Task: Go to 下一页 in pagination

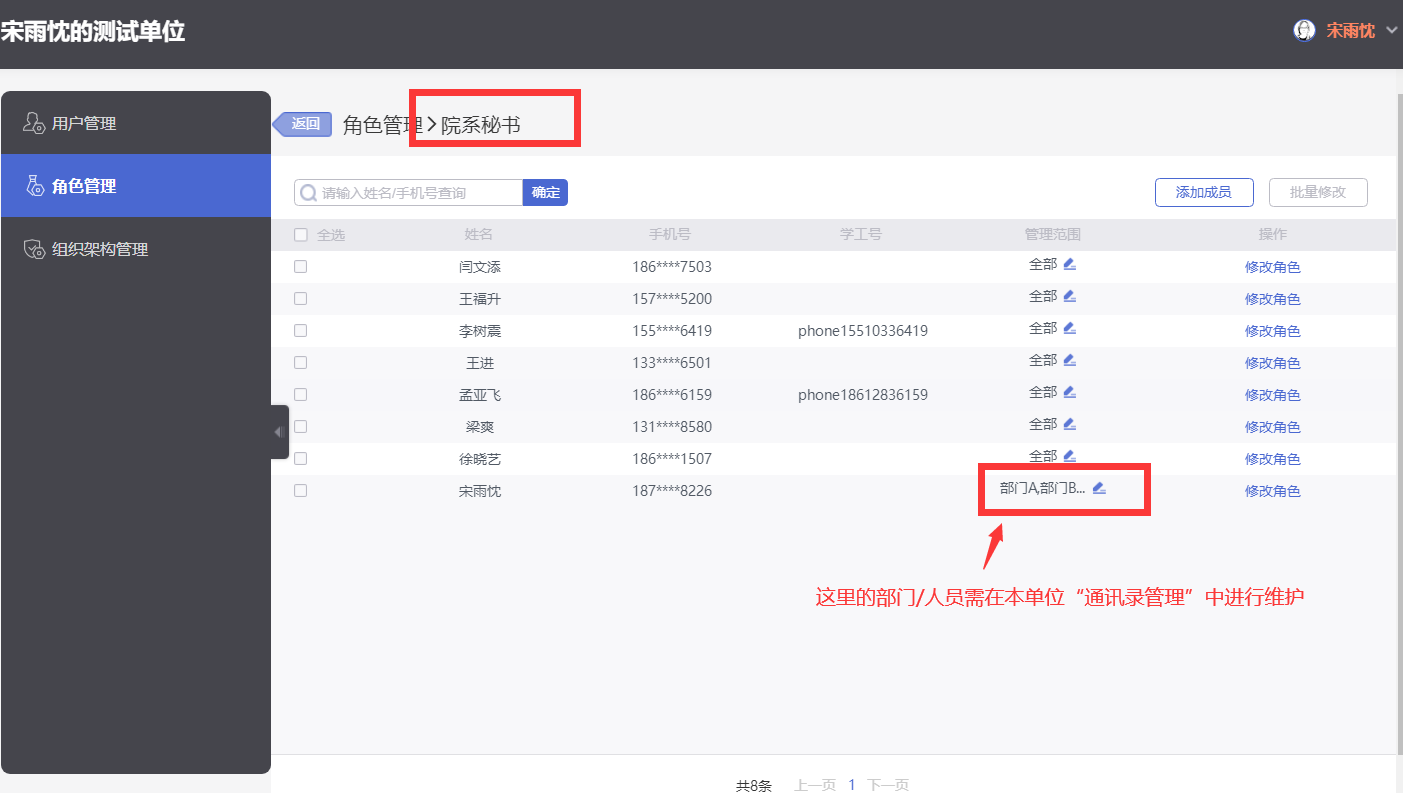Action: point(888,785)
